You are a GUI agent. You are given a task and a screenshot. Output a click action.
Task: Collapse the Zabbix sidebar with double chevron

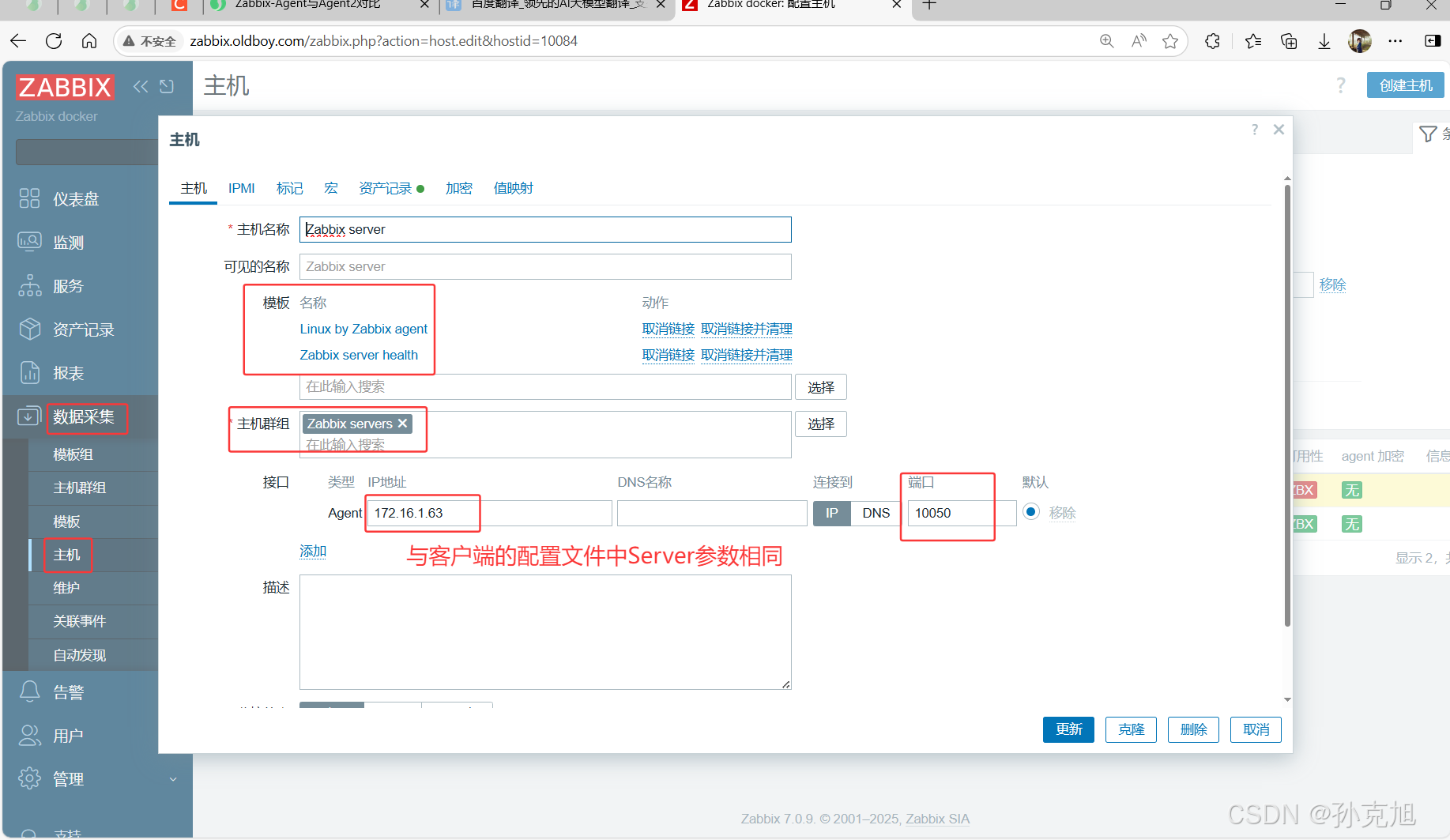141,86
